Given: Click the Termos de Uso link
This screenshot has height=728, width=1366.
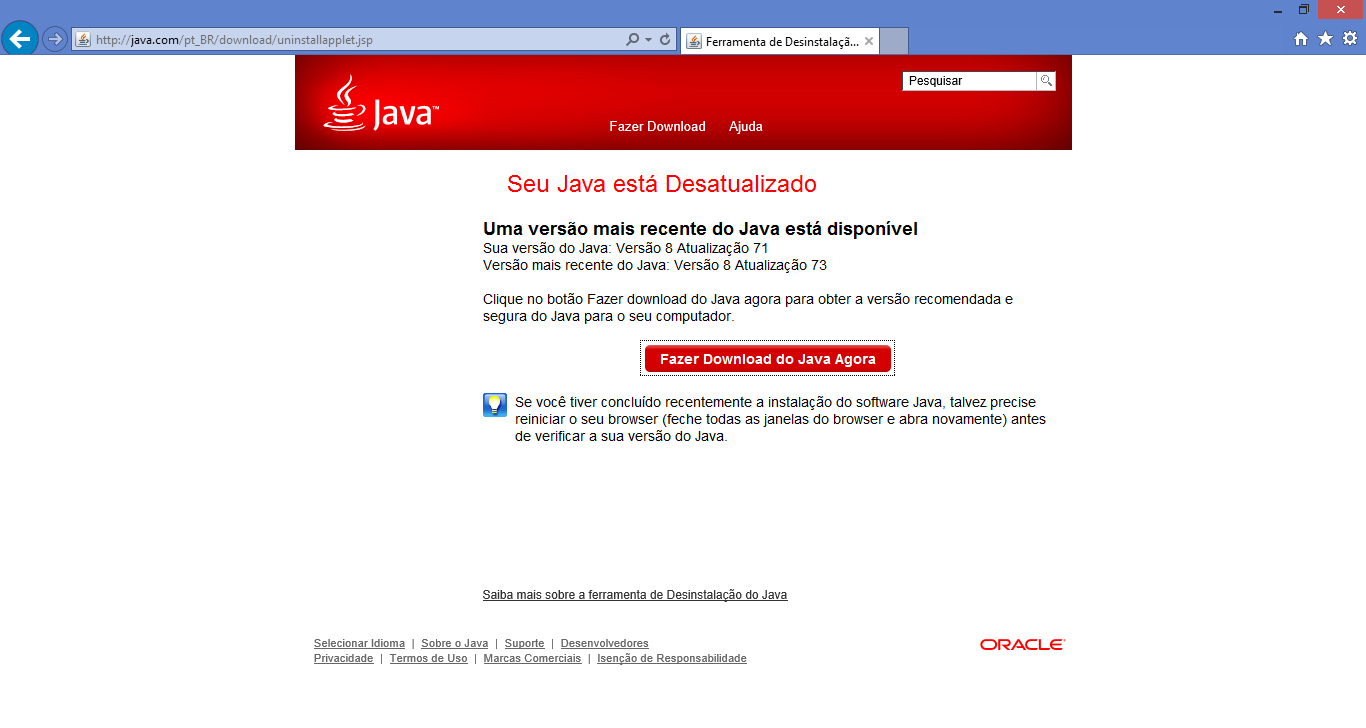Looking at the screenshot, I should (x=428, y=658).
